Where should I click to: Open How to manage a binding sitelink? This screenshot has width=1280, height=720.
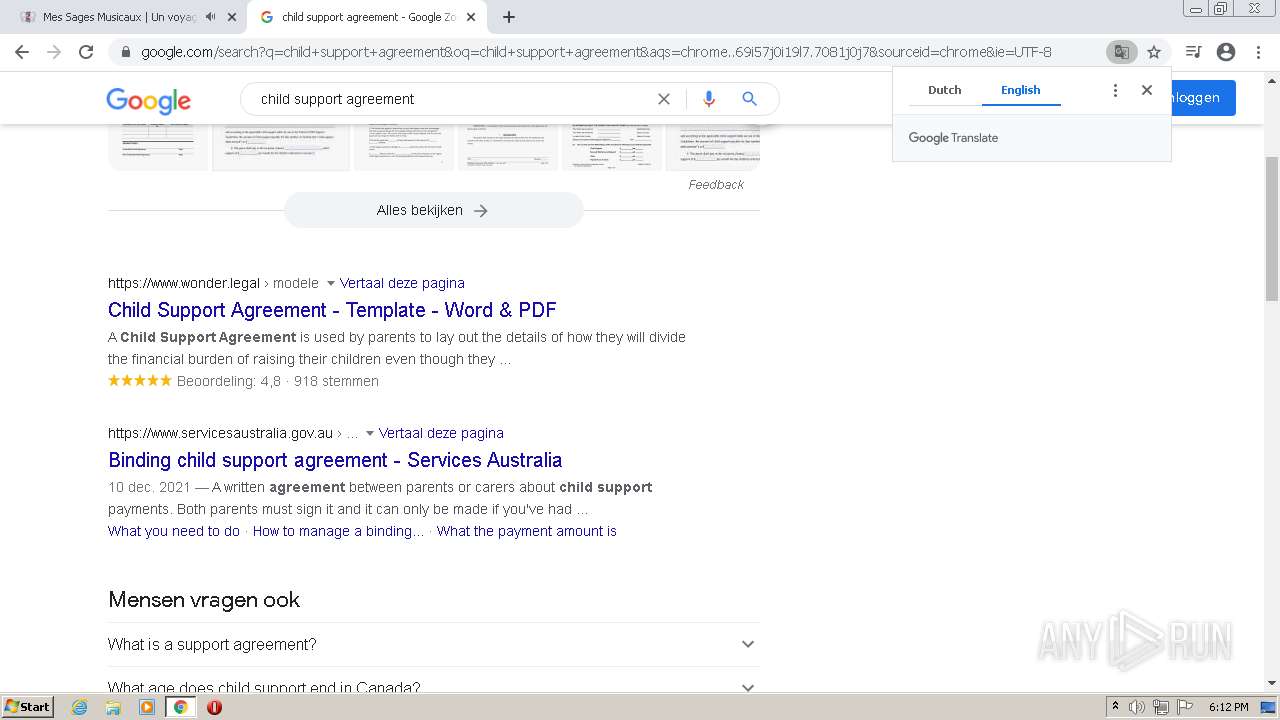click(x=338, y=531)
